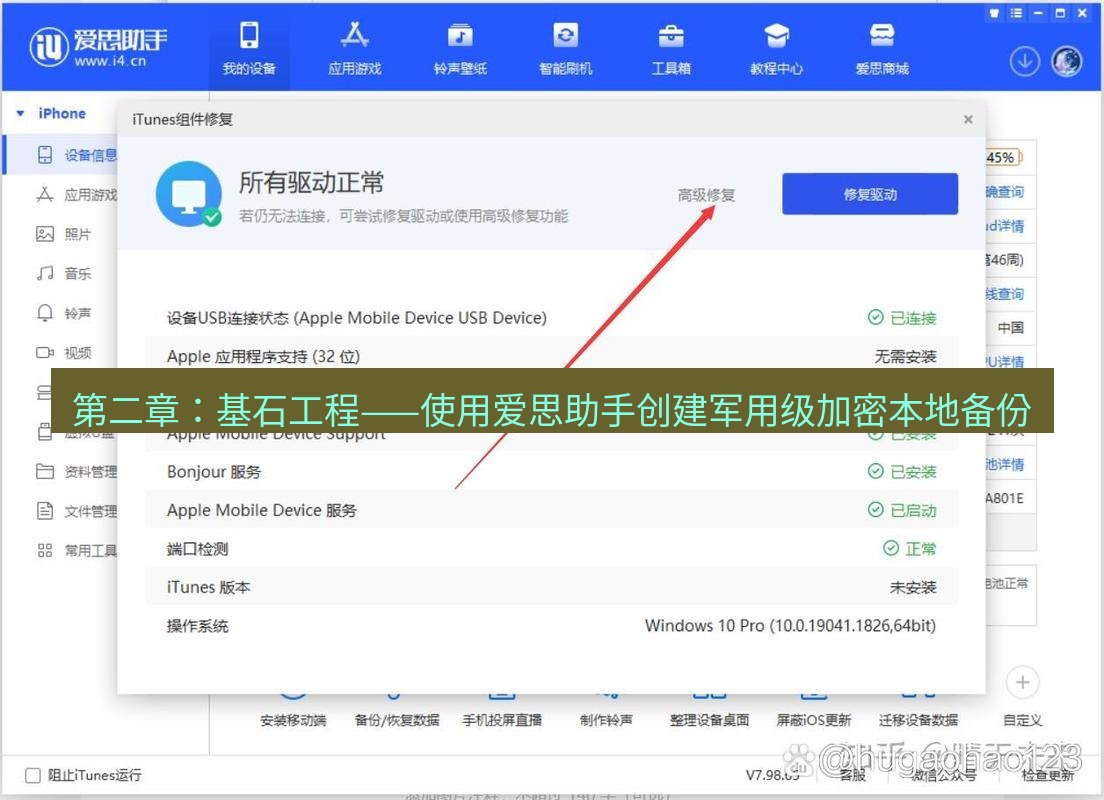Click iTunes 版本 row label
The height and width of the screenshot is (800, 1104).
click(x=208, y=587)
